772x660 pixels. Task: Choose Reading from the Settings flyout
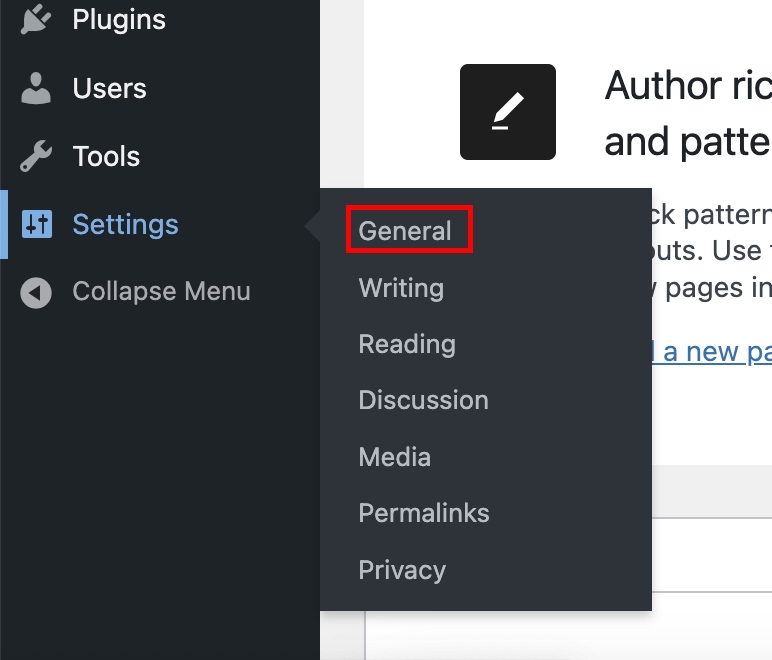[x=407, y=344]
